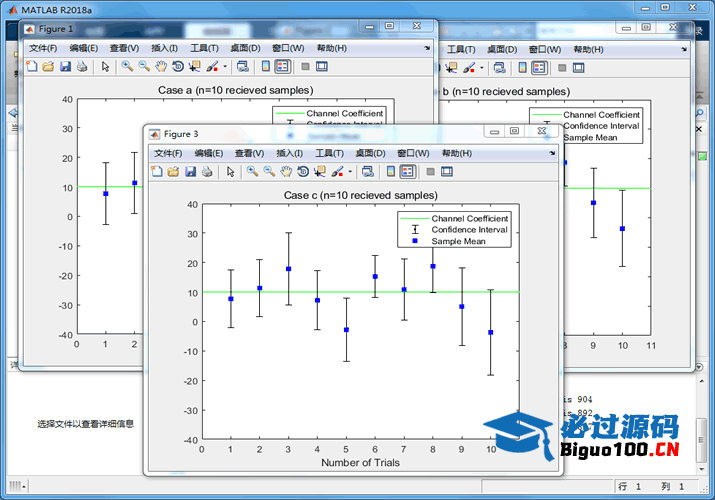Viewport: 715px width, 500px height.
Task: Select the Rotate 3D tool in Figure 3
Action: pyautogui.click(x=303, y=172)
